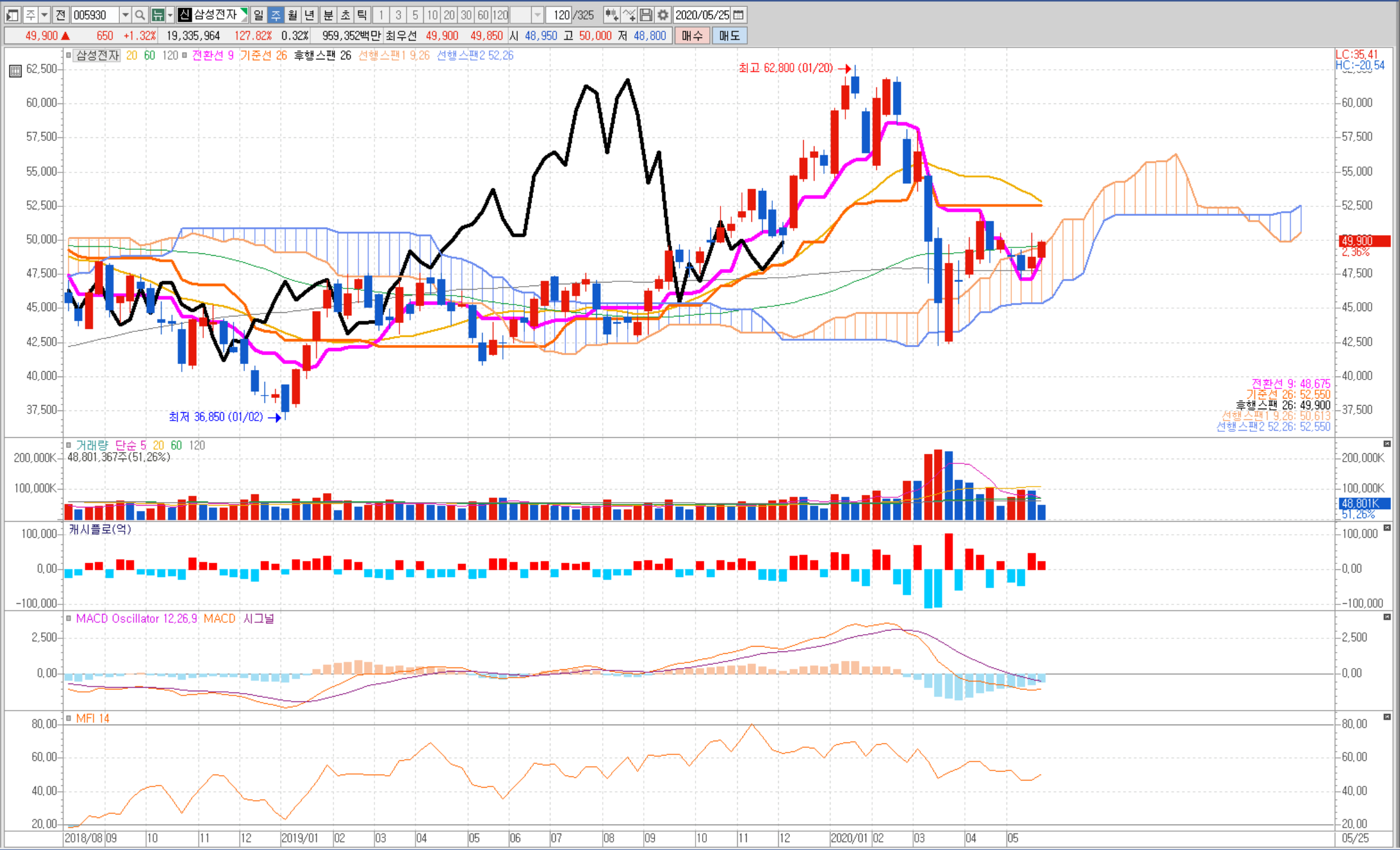Switch chart to daily (일) period
This screenshot has width=1400, height=850.
point(259,15)
